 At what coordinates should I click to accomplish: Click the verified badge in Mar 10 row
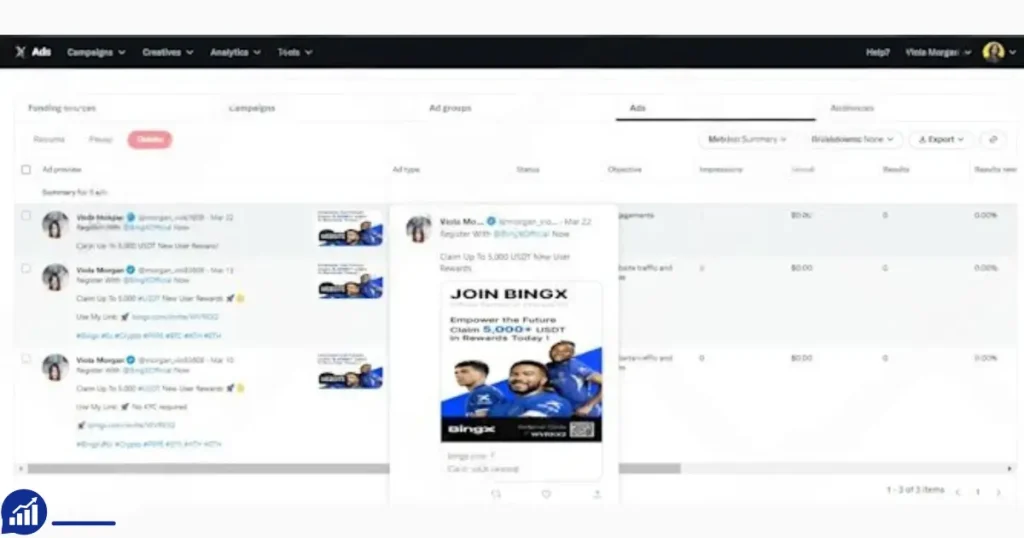(x=131, y=360)
